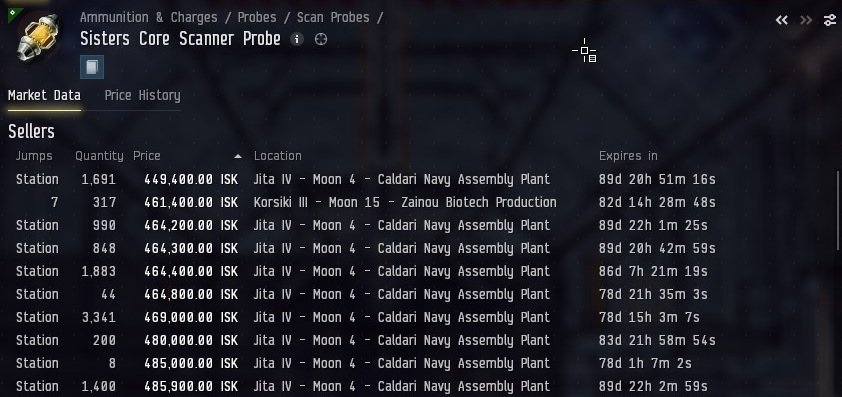Click the Sisters Core Scanner Probe item image

click(38, 37)
